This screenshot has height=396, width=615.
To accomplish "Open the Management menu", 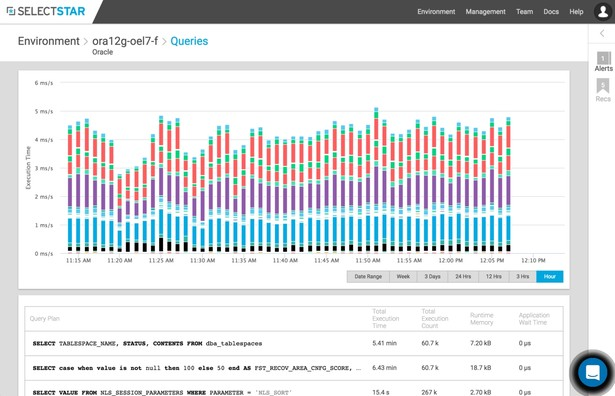I will coord(486,12).
